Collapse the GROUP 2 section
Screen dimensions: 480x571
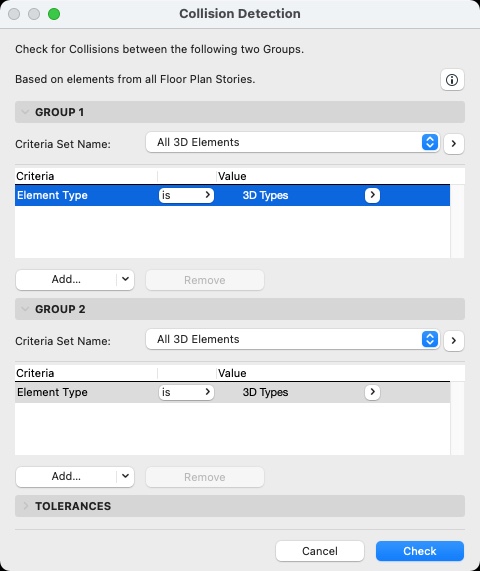25,309
